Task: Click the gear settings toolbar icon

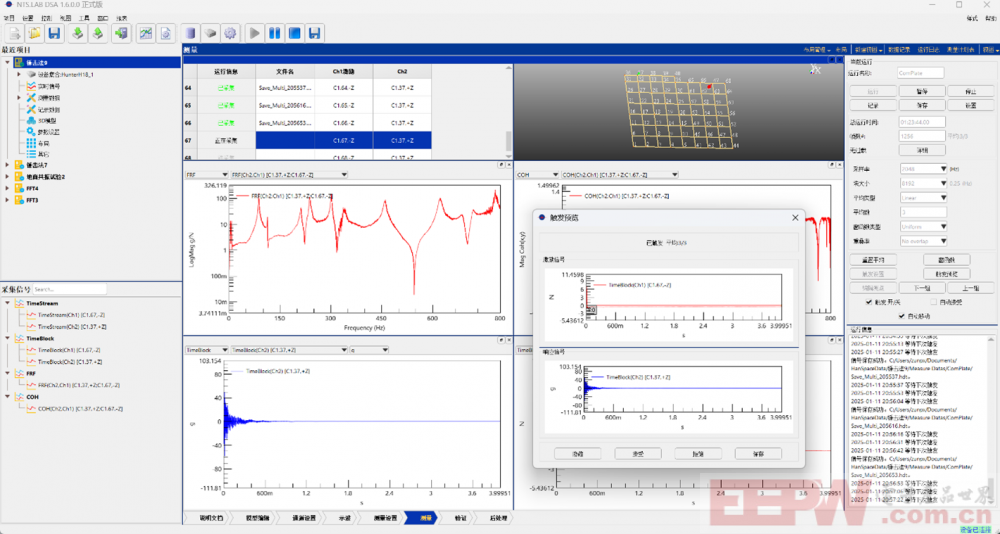Action: [x=230, y=33]
